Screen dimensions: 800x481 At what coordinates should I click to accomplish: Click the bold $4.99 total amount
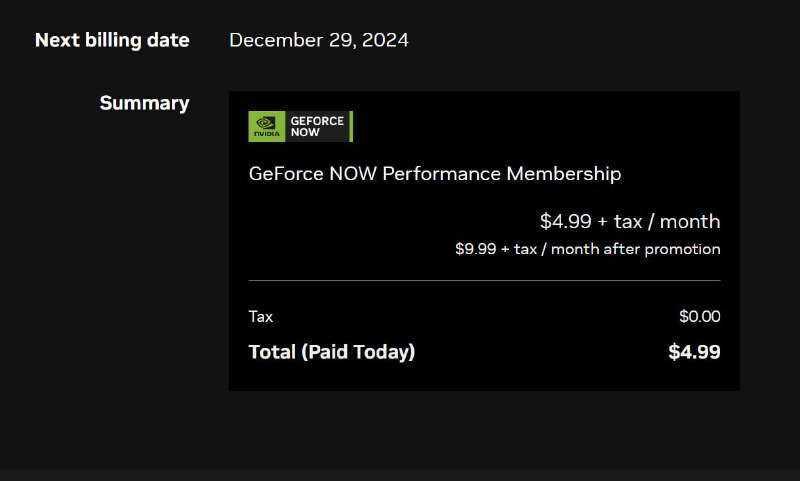(694, 352)
